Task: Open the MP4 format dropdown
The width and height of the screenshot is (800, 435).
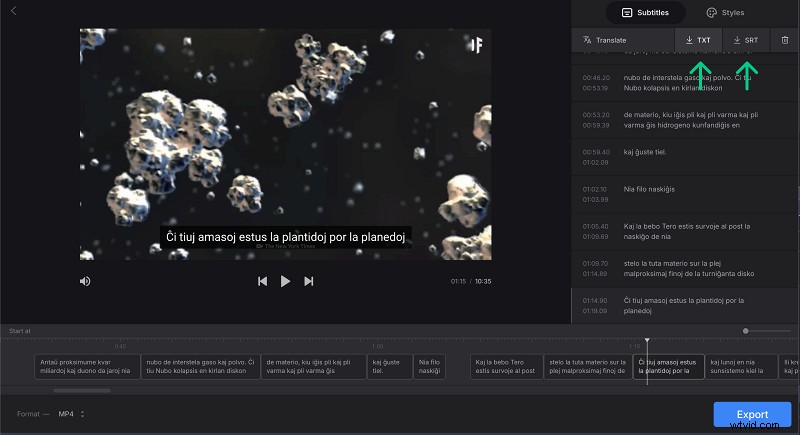Action: pyautogui.click(x=70, y=414)
